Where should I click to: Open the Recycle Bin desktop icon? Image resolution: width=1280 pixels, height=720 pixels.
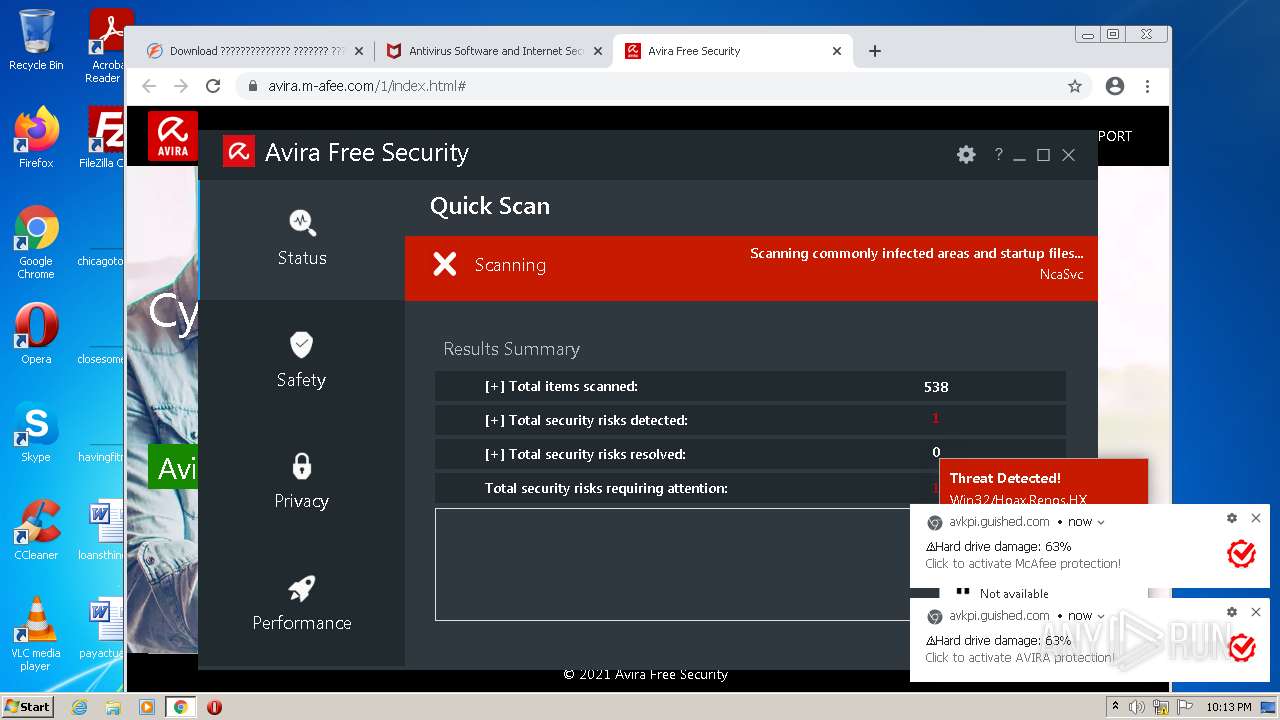pyautogui.click(x=36, y=40)
